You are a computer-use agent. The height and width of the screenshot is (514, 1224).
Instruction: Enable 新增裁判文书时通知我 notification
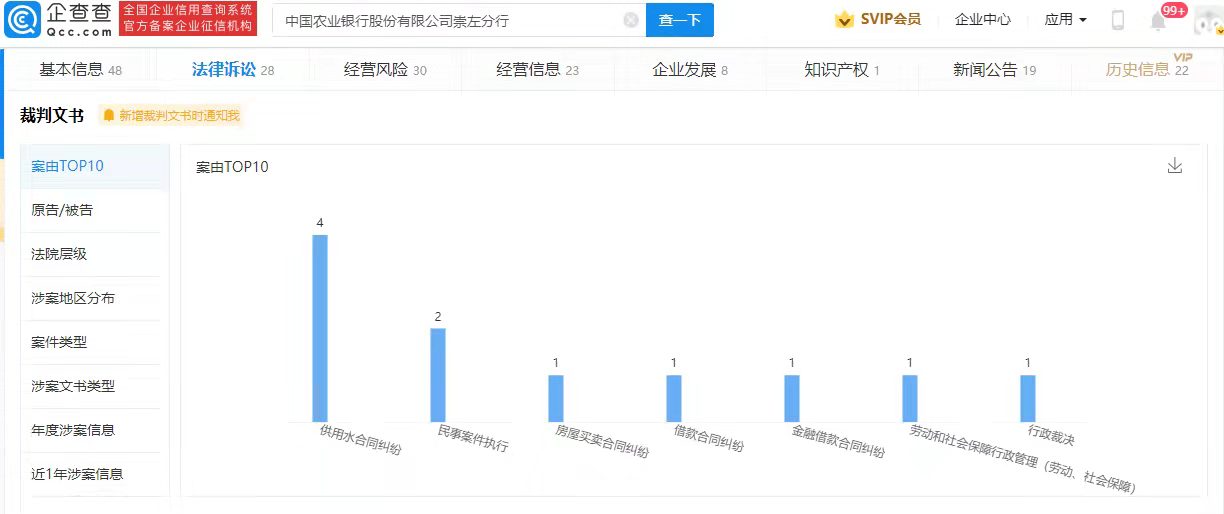coord(171,116)
